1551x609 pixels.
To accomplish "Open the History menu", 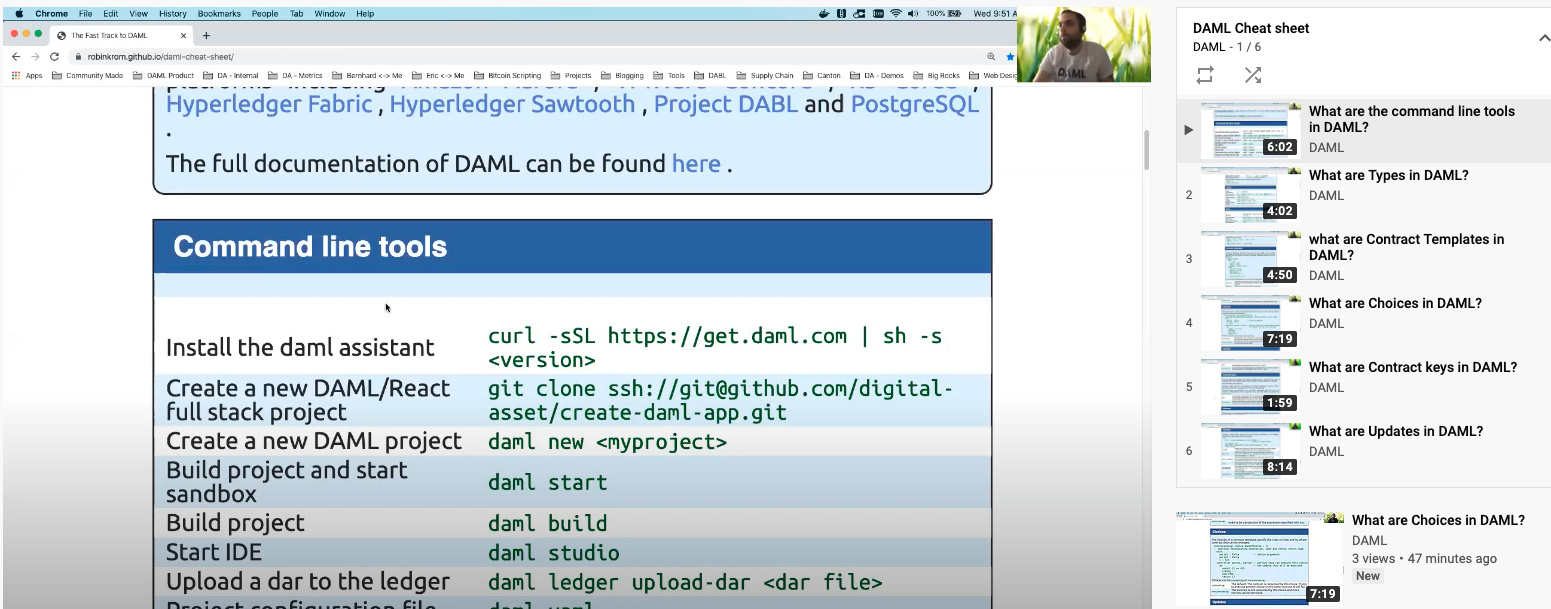I will tap(172, 14).
